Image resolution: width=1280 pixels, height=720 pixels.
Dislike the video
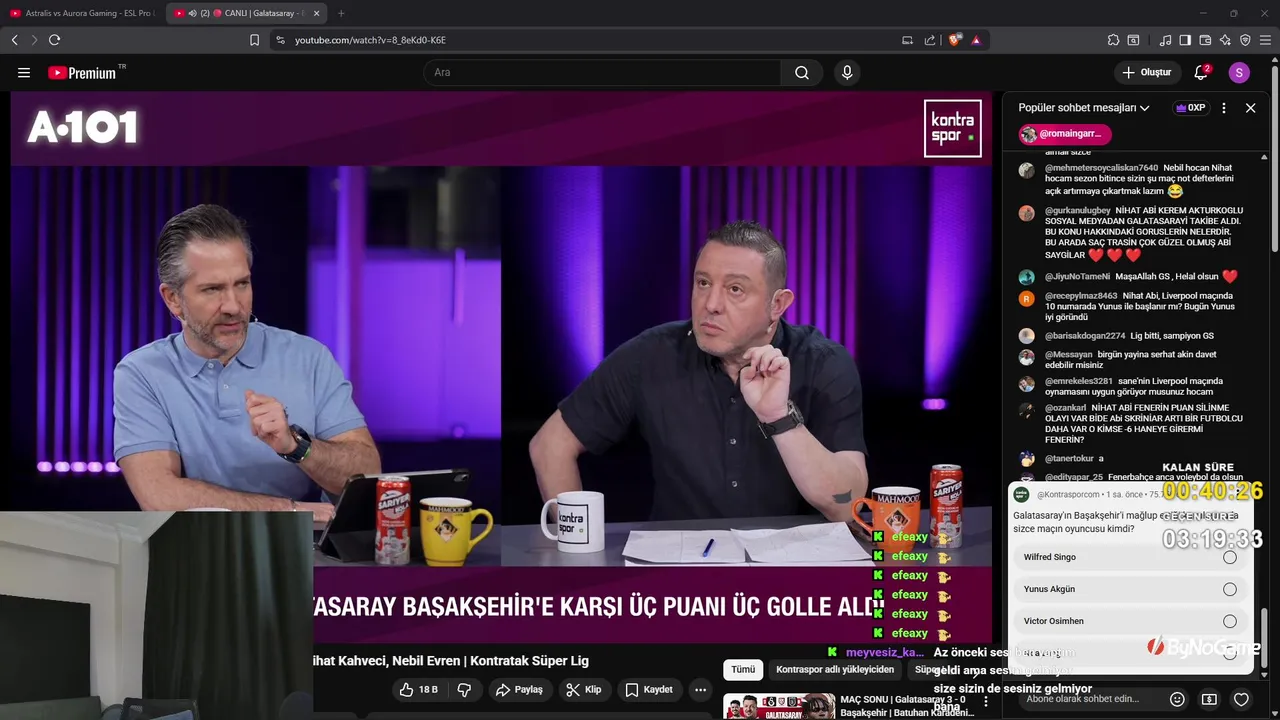pos(464,690)
